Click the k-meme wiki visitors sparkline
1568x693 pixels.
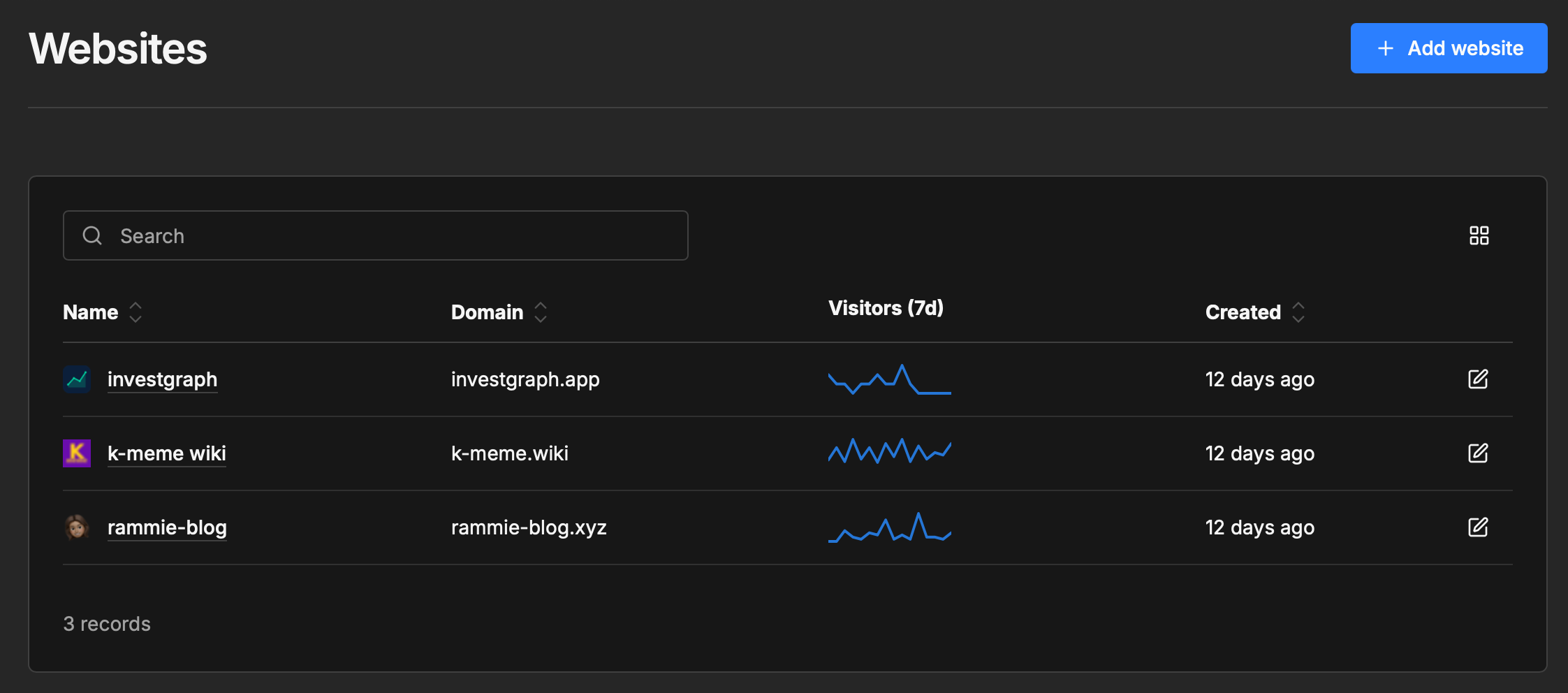pos(890,451)
